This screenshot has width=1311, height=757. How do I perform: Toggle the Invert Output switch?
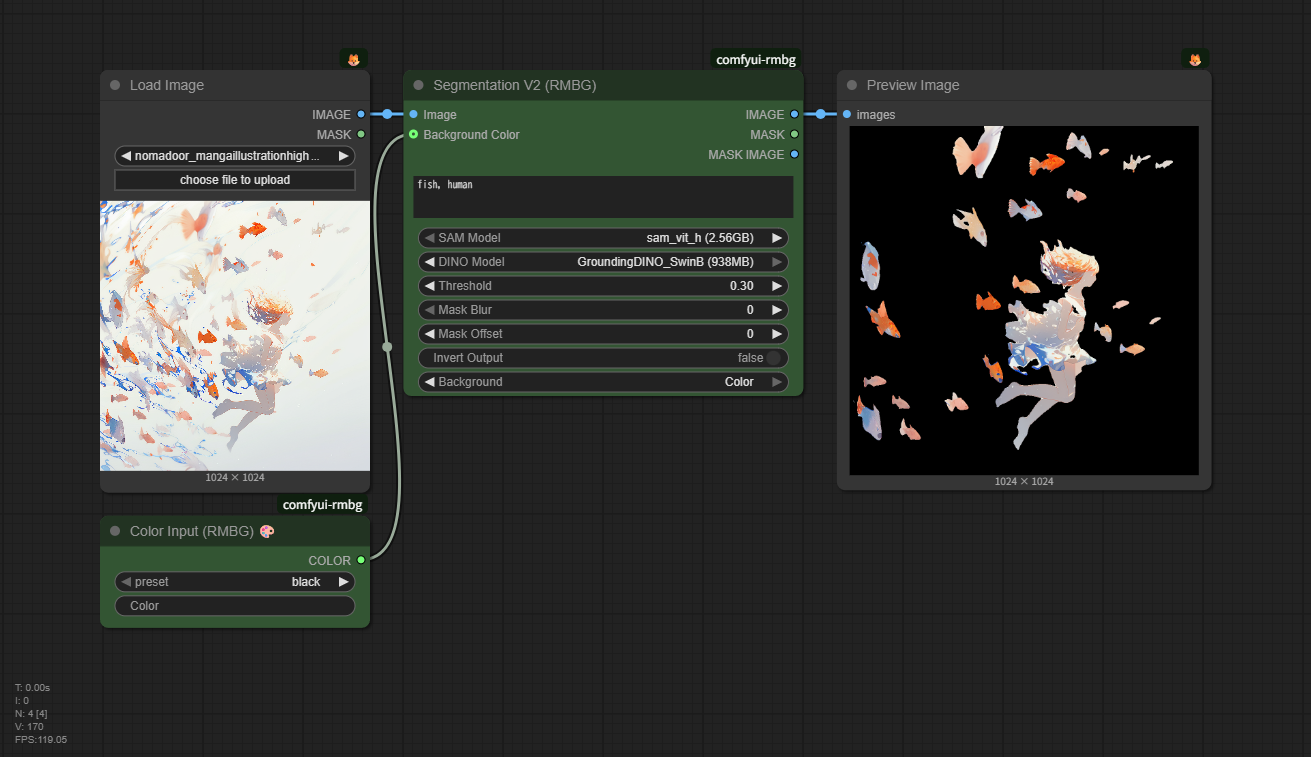coord(773,358)
